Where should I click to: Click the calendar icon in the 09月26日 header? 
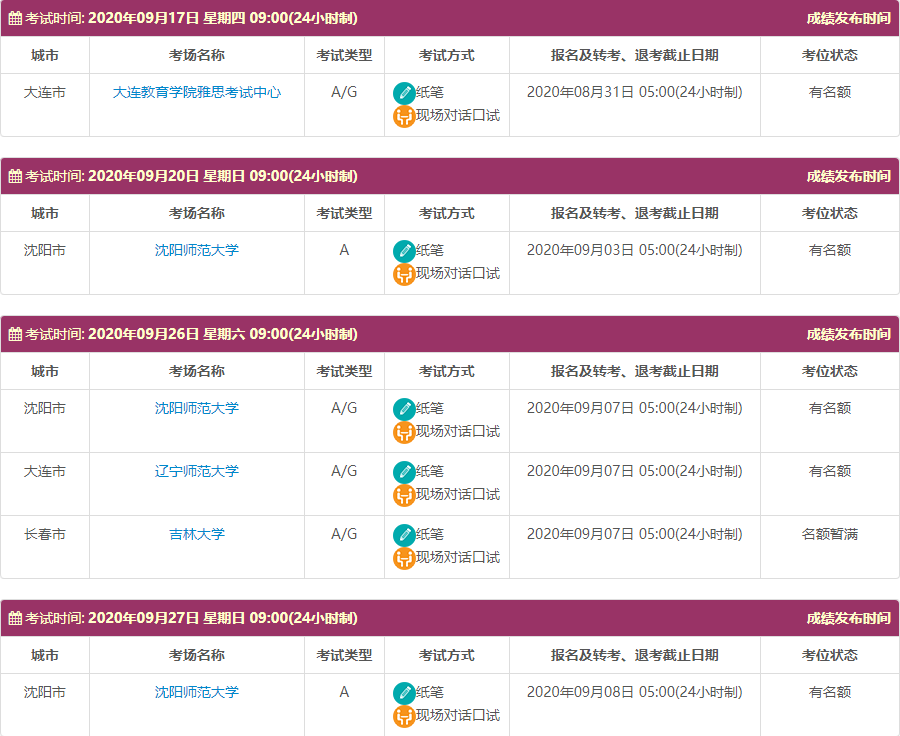15,334
